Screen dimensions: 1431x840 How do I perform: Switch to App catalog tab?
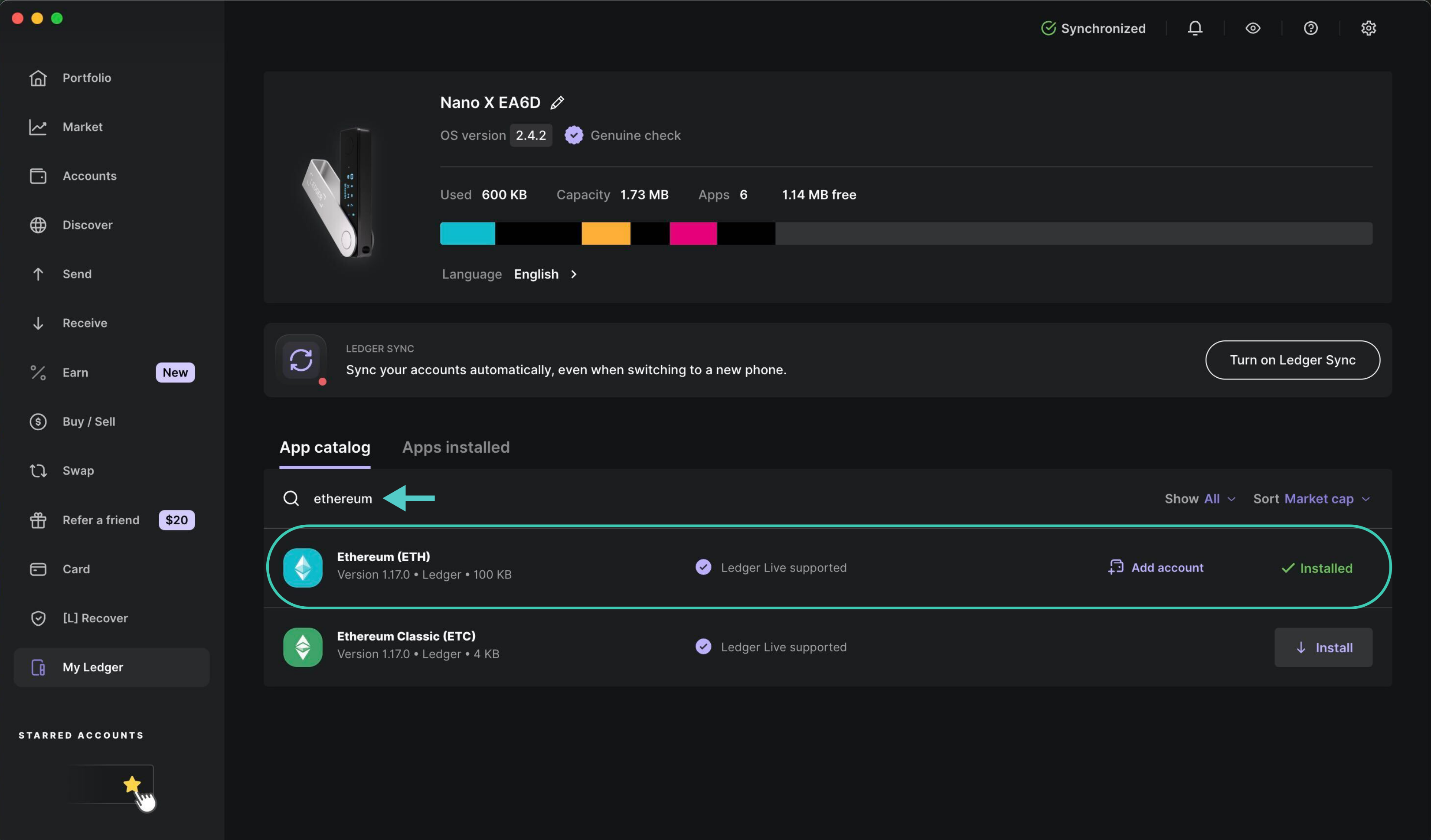click(x=325, y=448)
